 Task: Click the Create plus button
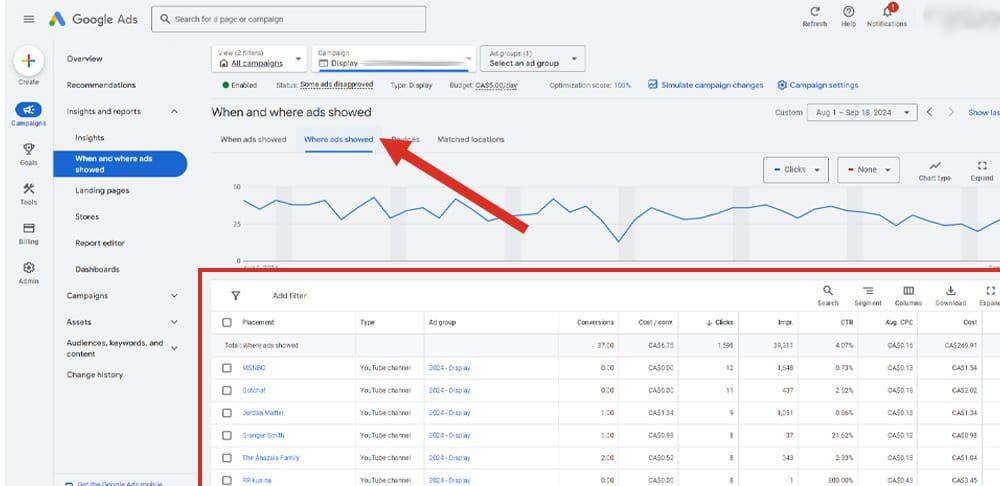(x=28, y=61)
